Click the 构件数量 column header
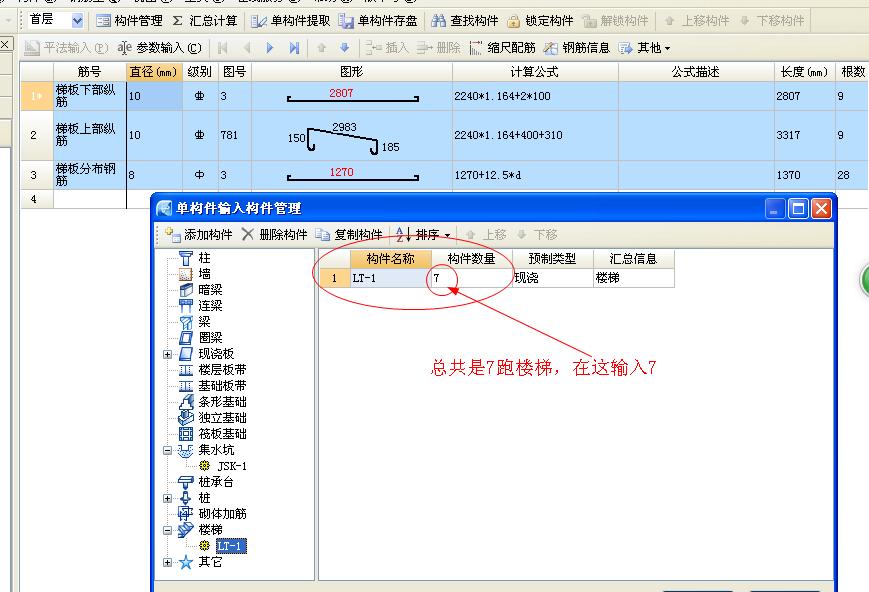 point(472,259)
